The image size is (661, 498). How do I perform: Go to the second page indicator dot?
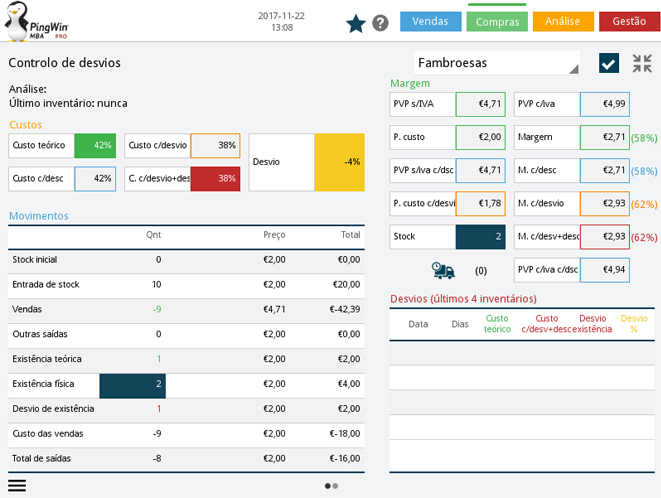click(x=335, y=486)
